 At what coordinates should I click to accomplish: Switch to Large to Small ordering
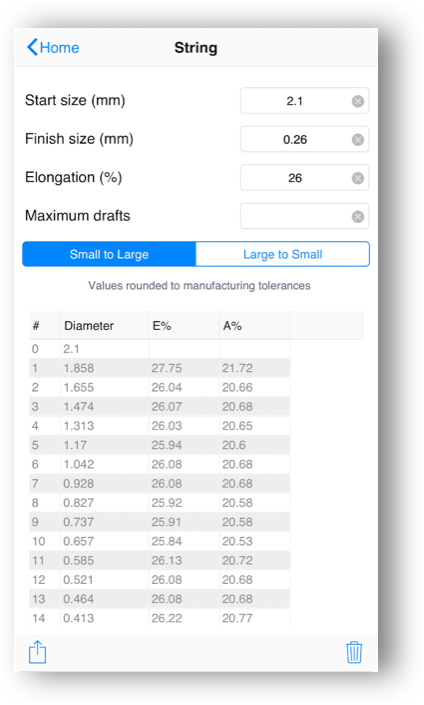coord(283,254)
